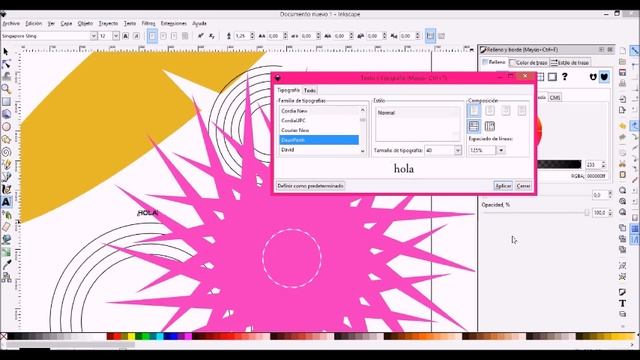Click Definir como predeterminado button
The height and width of the screenshot is (360, 640).
point(310,186)
